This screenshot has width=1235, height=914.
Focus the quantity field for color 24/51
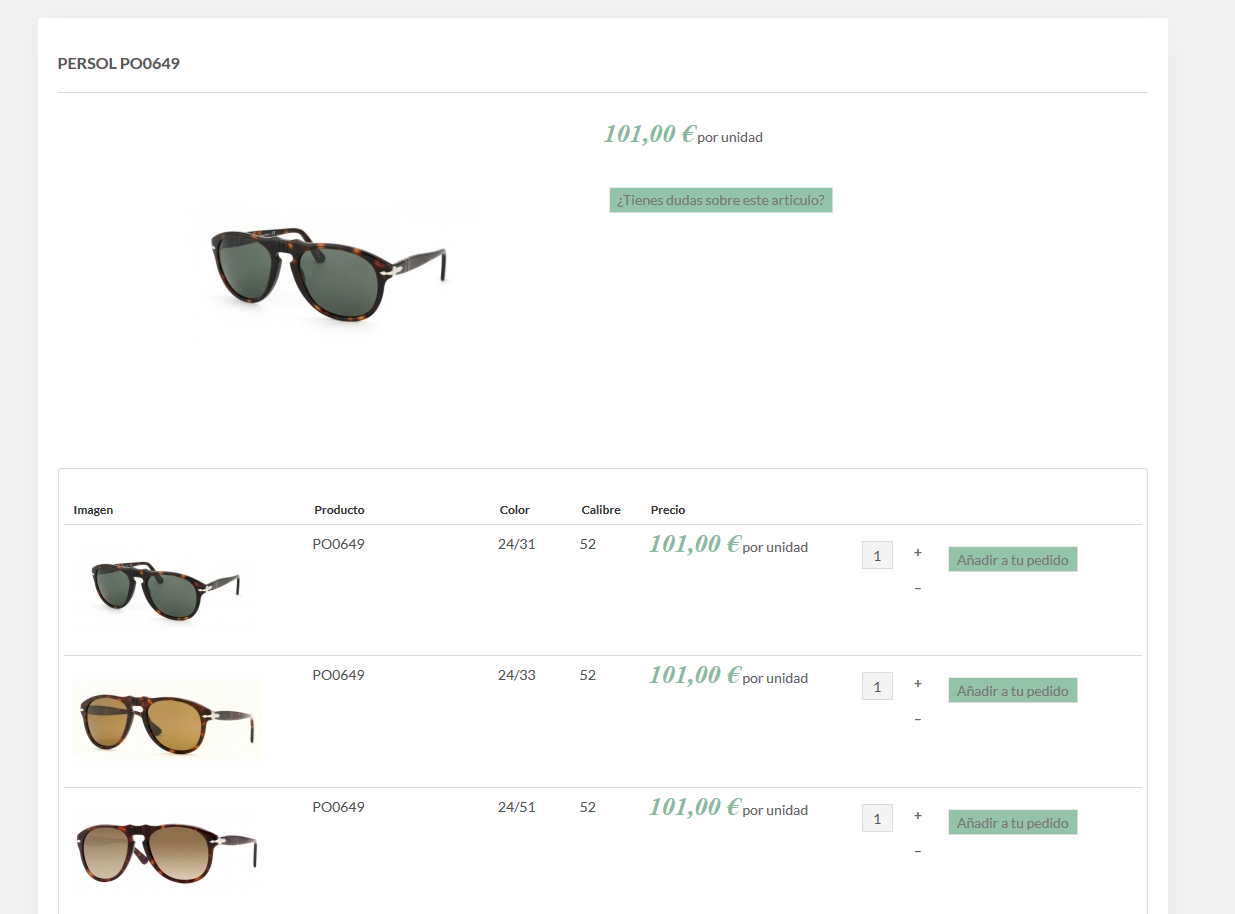click(x=877, y=819)
